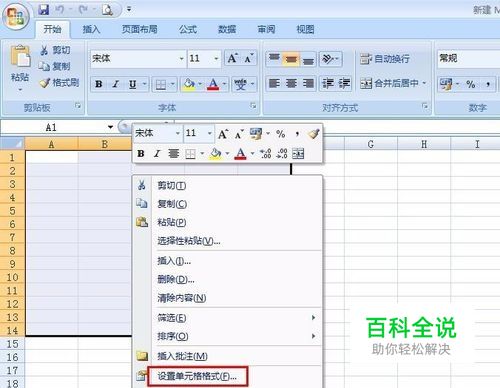Open ribbon fill color dropdown arrow
Screen dimensions: 500x388
click(x=200, y=84)
